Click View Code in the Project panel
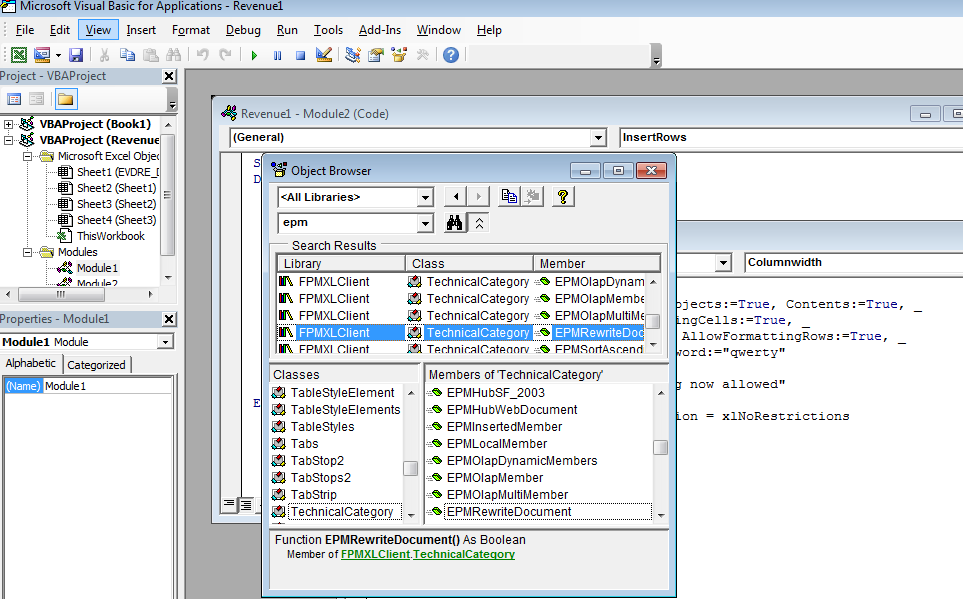 [x=14, y=99]
